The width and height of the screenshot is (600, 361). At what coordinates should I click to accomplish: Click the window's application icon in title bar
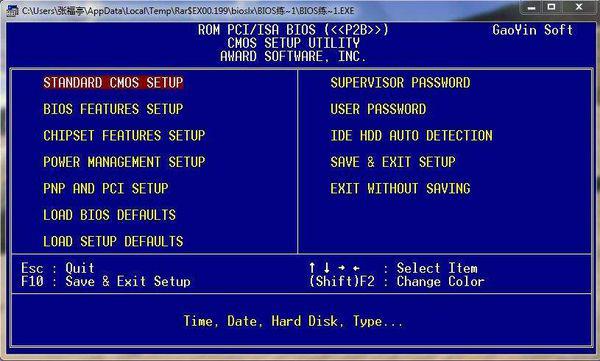[12, 10]
